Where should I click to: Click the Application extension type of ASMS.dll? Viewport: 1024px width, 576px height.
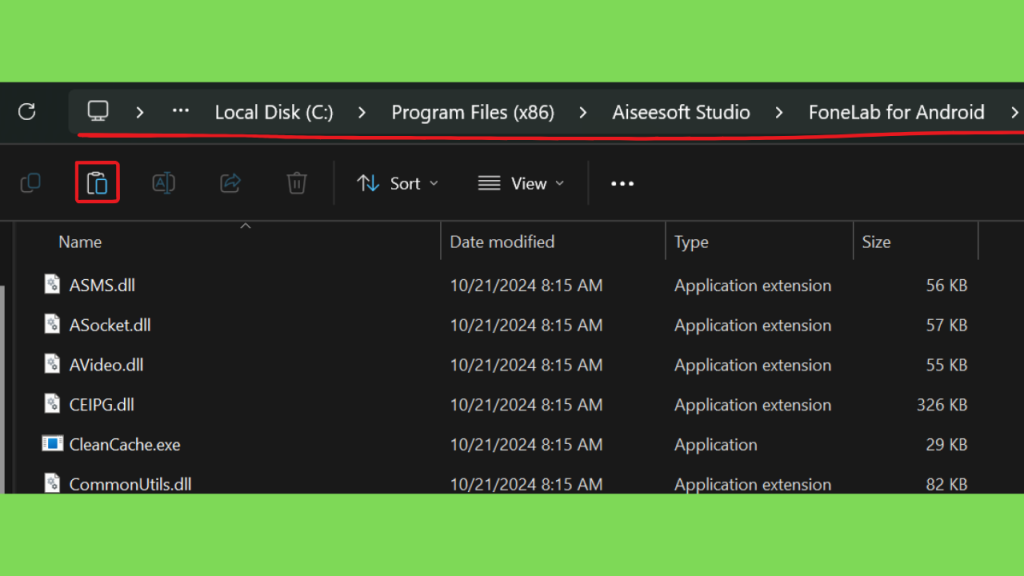tap(752, 285)
